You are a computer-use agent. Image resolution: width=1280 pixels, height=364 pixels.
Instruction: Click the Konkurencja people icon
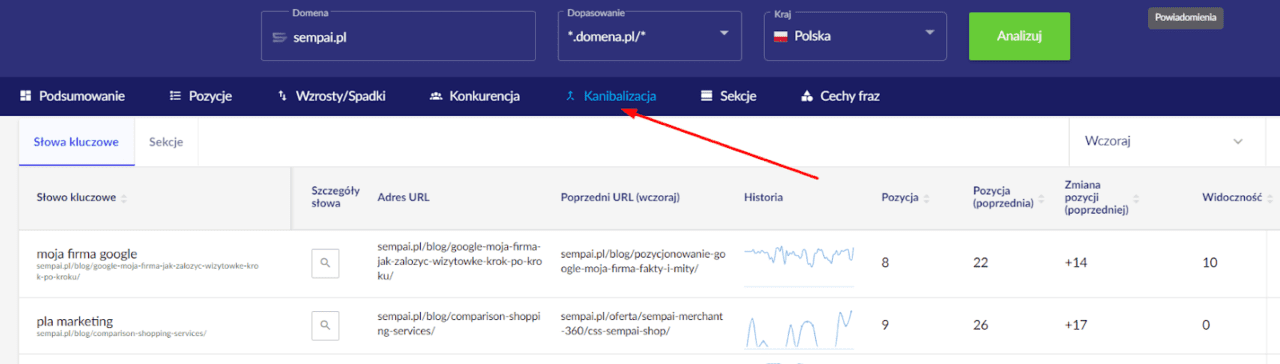tap(436, 97)
